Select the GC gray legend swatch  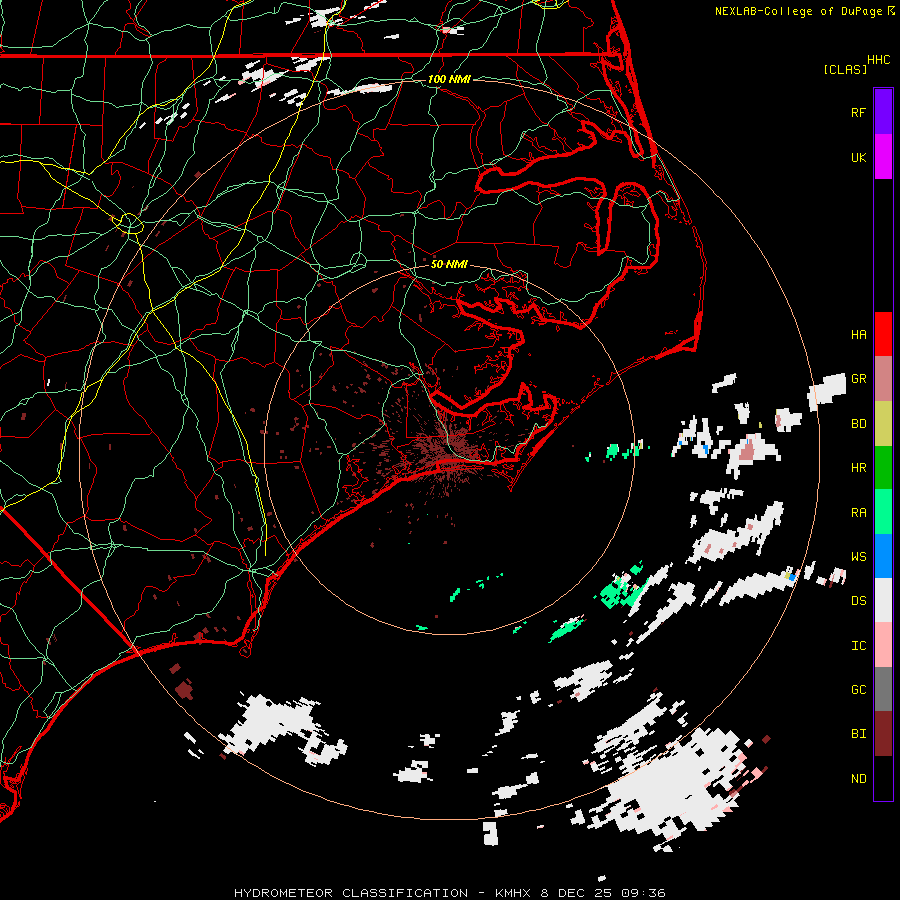[x=883, y=689]
